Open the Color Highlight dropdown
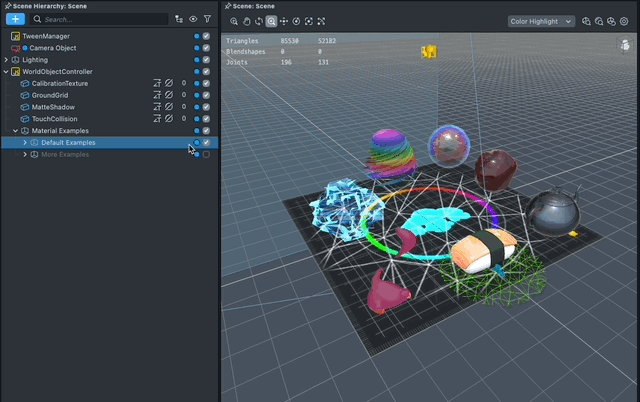The width and height of the screenshot is (640, 402). pos(540,21)
